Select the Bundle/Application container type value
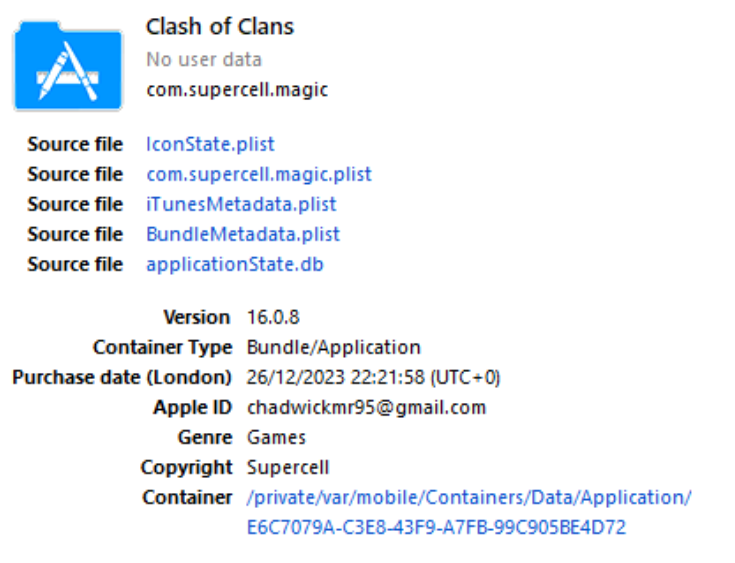 click(x=334, y=347)
